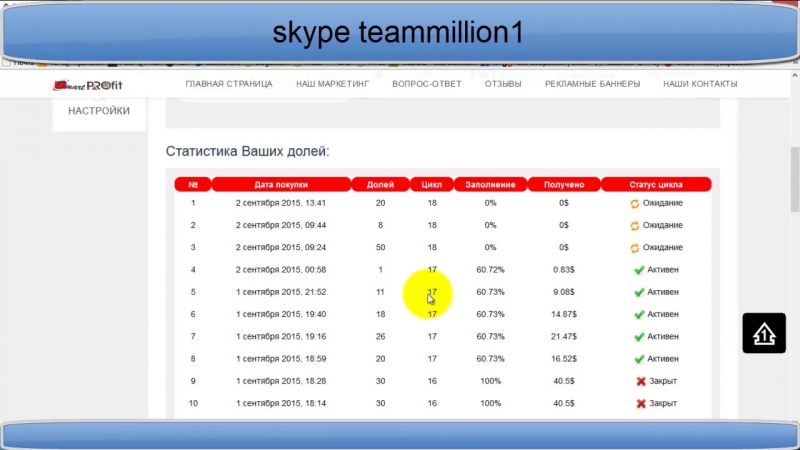Click date 2 сентября 2015, 09:44
This screenshot has height=450, width=800.
pyautogui.click(x=281, y=225)
